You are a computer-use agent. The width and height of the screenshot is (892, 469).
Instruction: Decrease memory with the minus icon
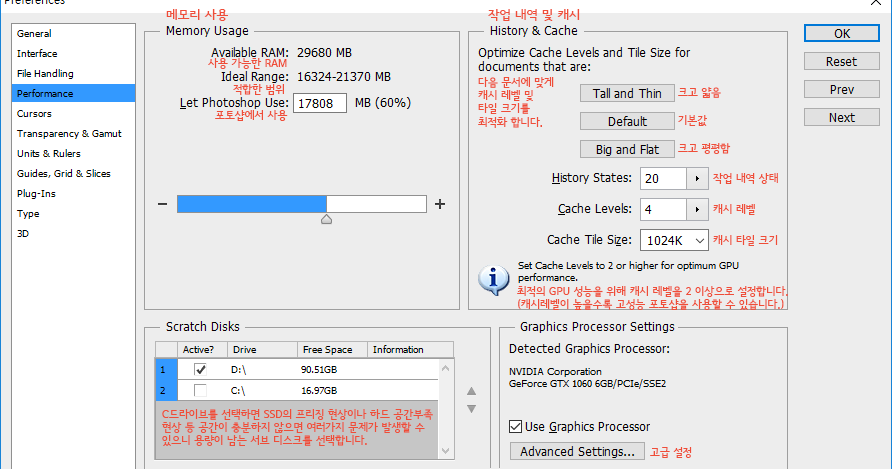[x=163, y=204]
